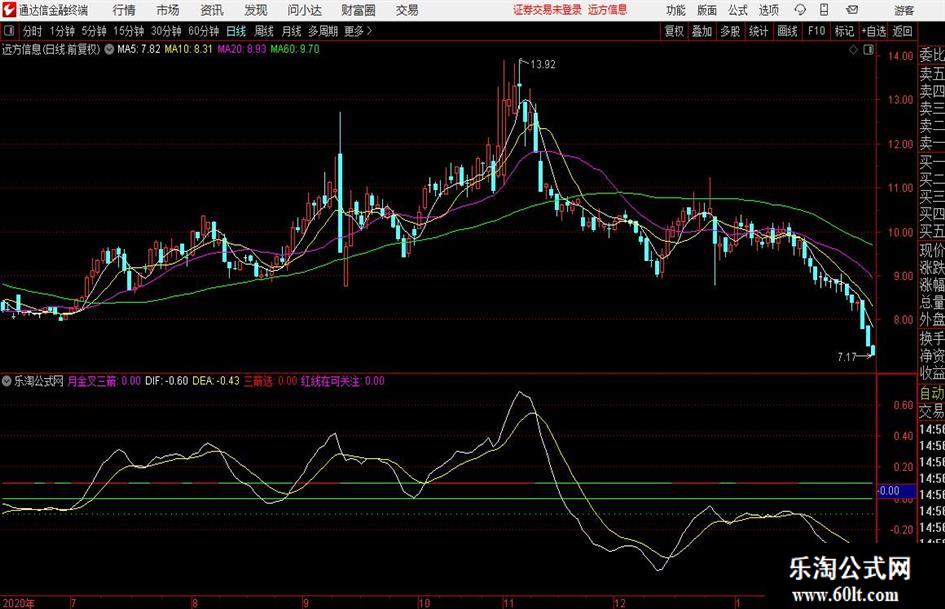945x609 pixels.
Task: Click the MA5: 7.82 indicator value
Action: pyautogui.click(x=139, y=49)
